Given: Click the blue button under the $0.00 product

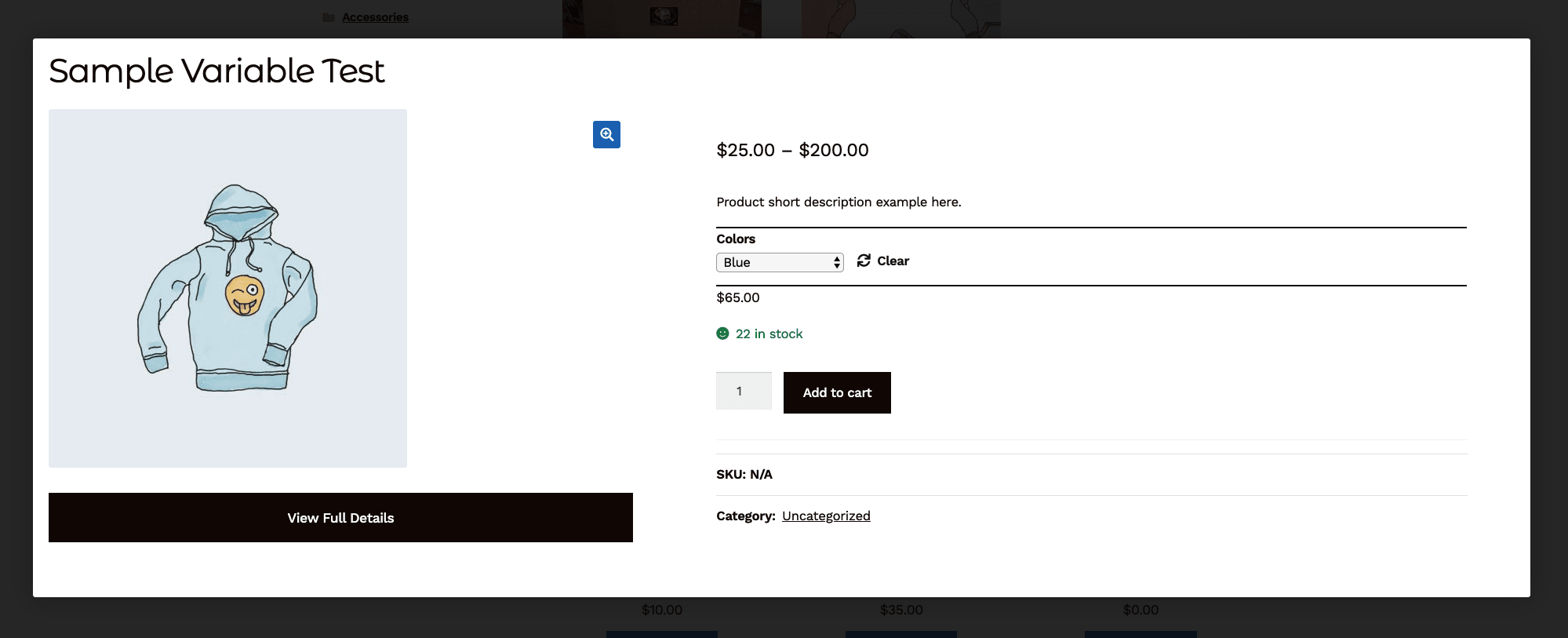Looking at the screenshot, I should (1140, 635).
